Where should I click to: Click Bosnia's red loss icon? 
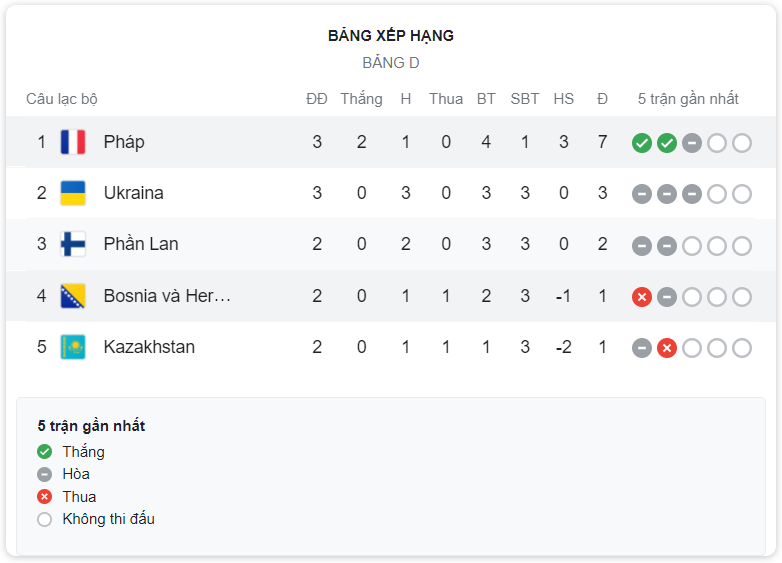tap(642, 297)
